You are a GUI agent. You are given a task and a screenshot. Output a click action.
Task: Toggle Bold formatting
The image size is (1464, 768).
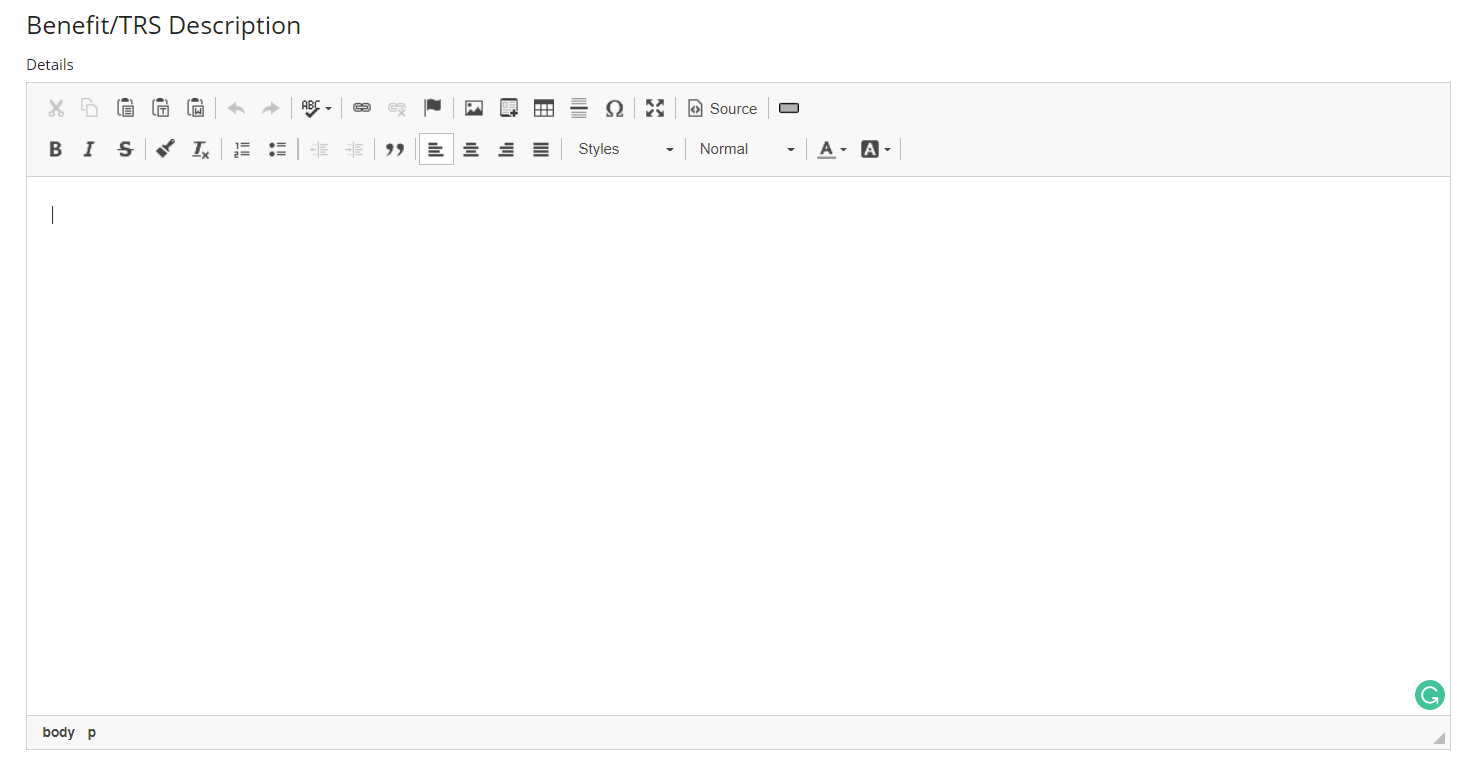coord(56,149)
